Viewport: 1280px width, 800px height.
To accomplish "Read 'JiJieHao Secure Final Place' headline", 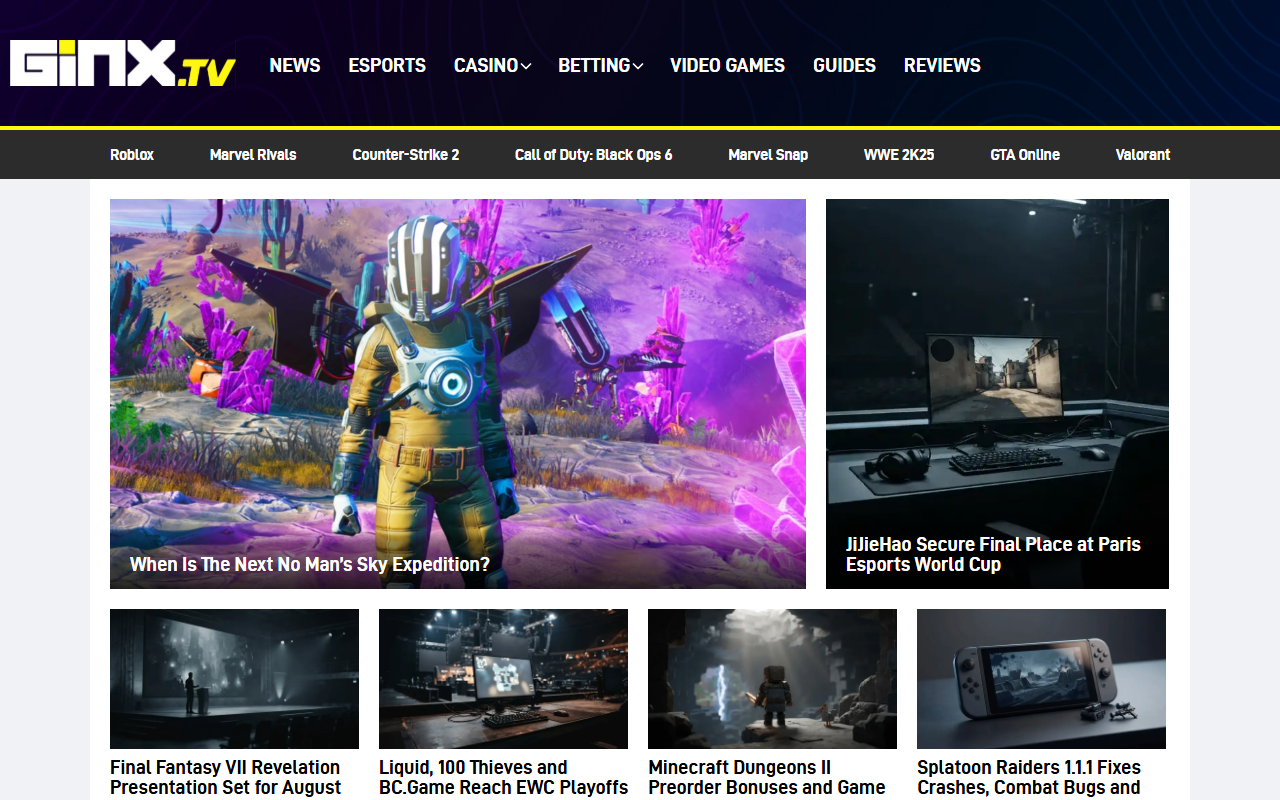I will point(993,554).
